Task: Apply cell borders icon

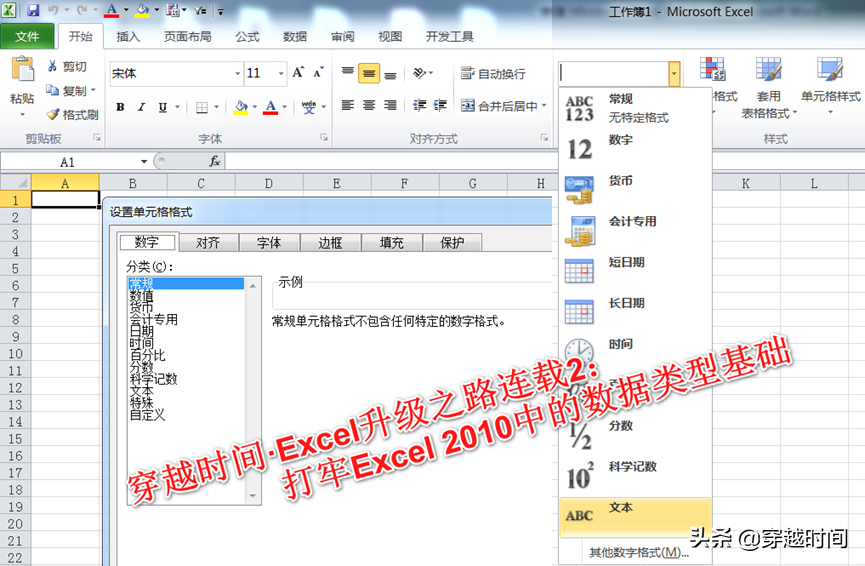Action: (202, 107)
